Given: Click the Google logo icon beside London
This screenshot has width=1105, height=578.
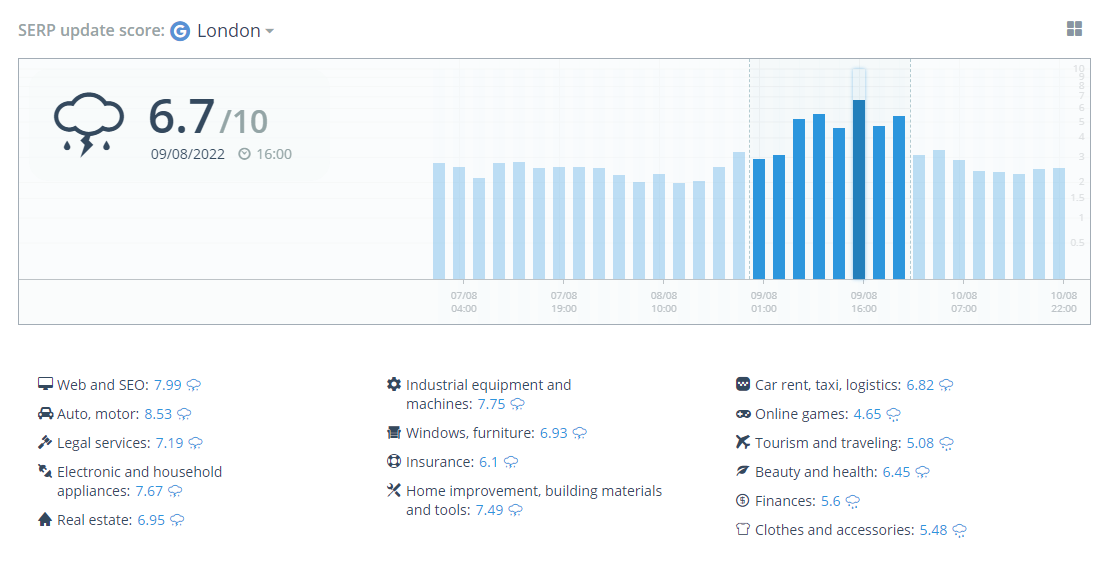Looking at the screenshot, I should (x=180, y=31).
